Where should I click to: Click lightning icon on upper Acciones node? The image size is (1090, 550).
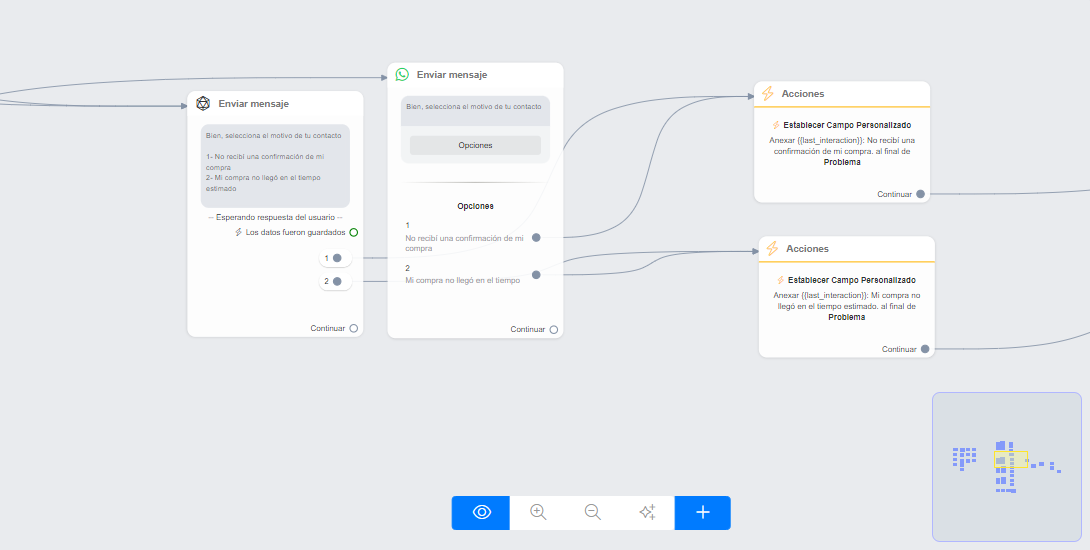click(768, 94)
